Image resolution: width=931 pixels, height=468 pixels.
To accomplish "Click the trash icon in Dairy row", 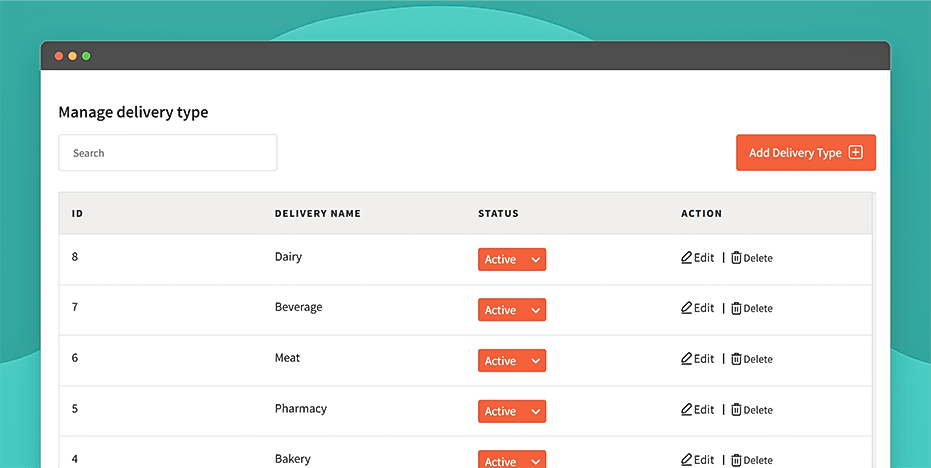I will tap(736, 258).
